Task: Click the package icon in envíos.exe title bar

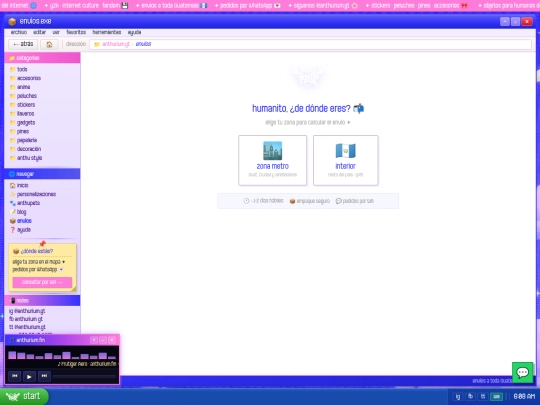Action: coord(12,22)
